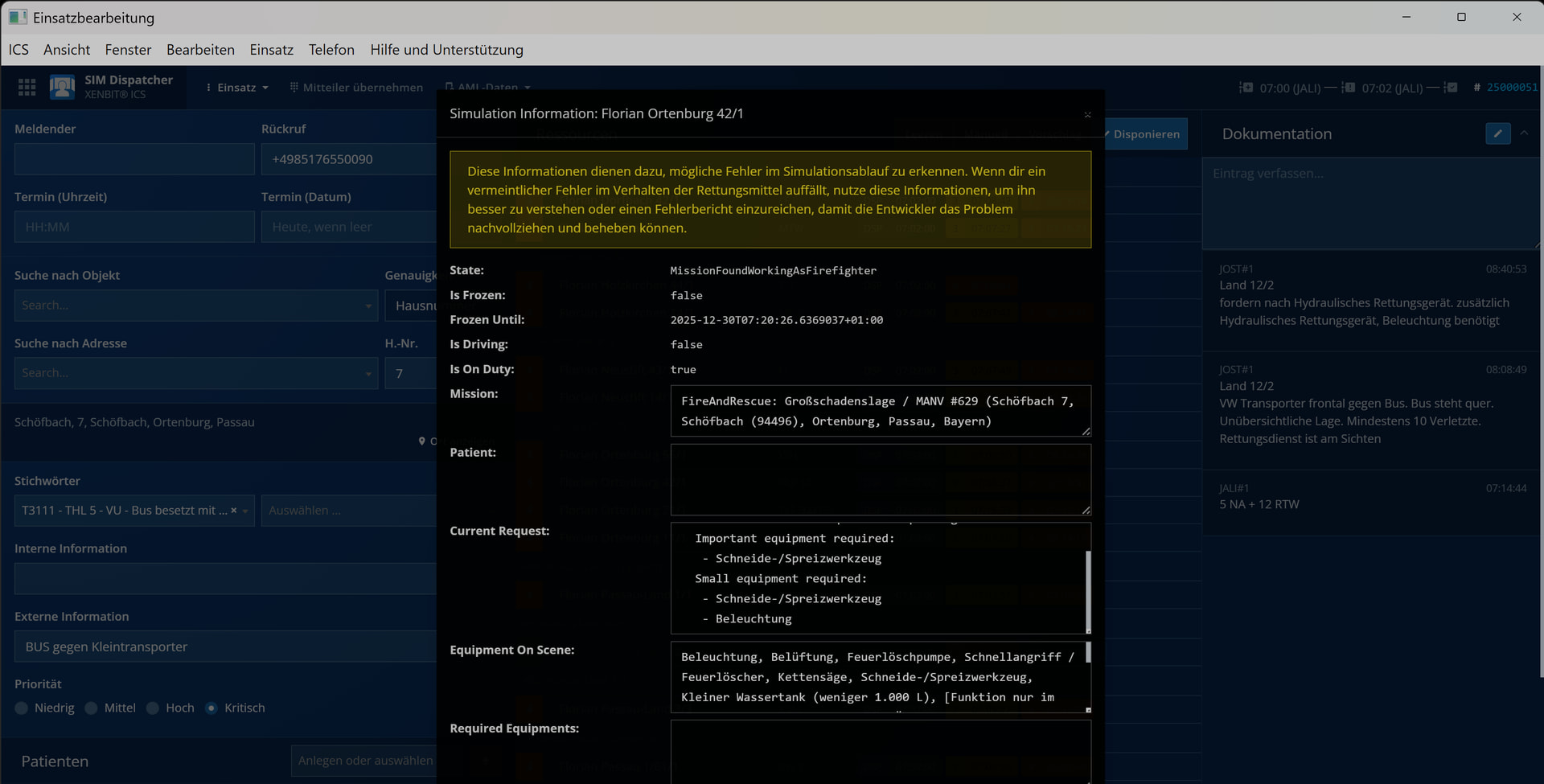Click the completed checkmark status icon
This screenshot has width=1544, height=784.
1451,88
